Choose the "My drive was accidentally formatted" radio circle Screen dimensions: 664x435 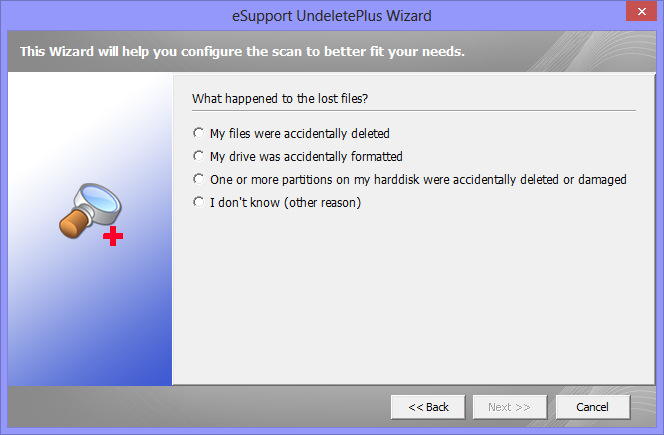tap(199, 156)
